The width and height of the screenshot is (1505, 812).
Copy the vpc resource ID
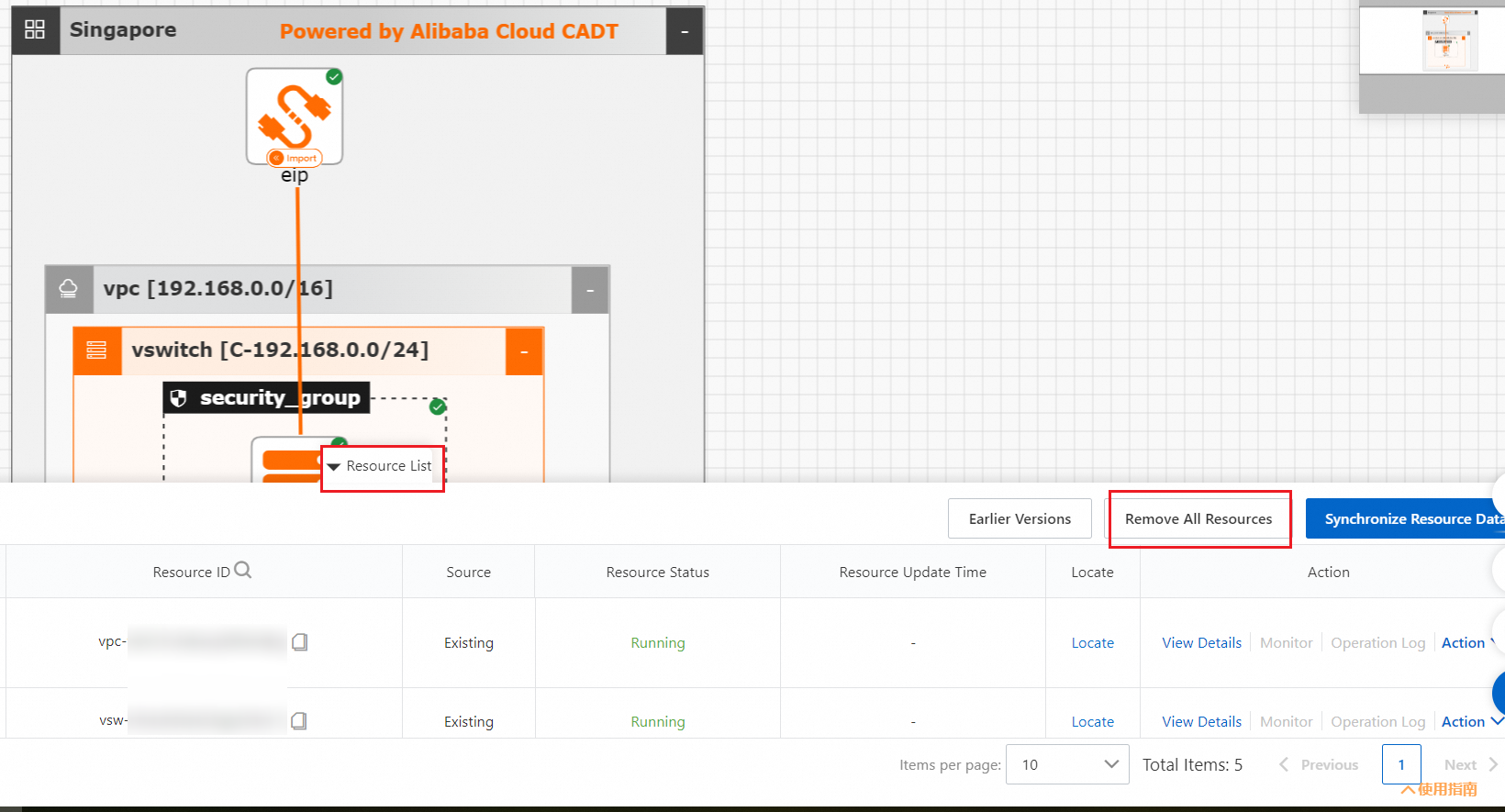299,642
